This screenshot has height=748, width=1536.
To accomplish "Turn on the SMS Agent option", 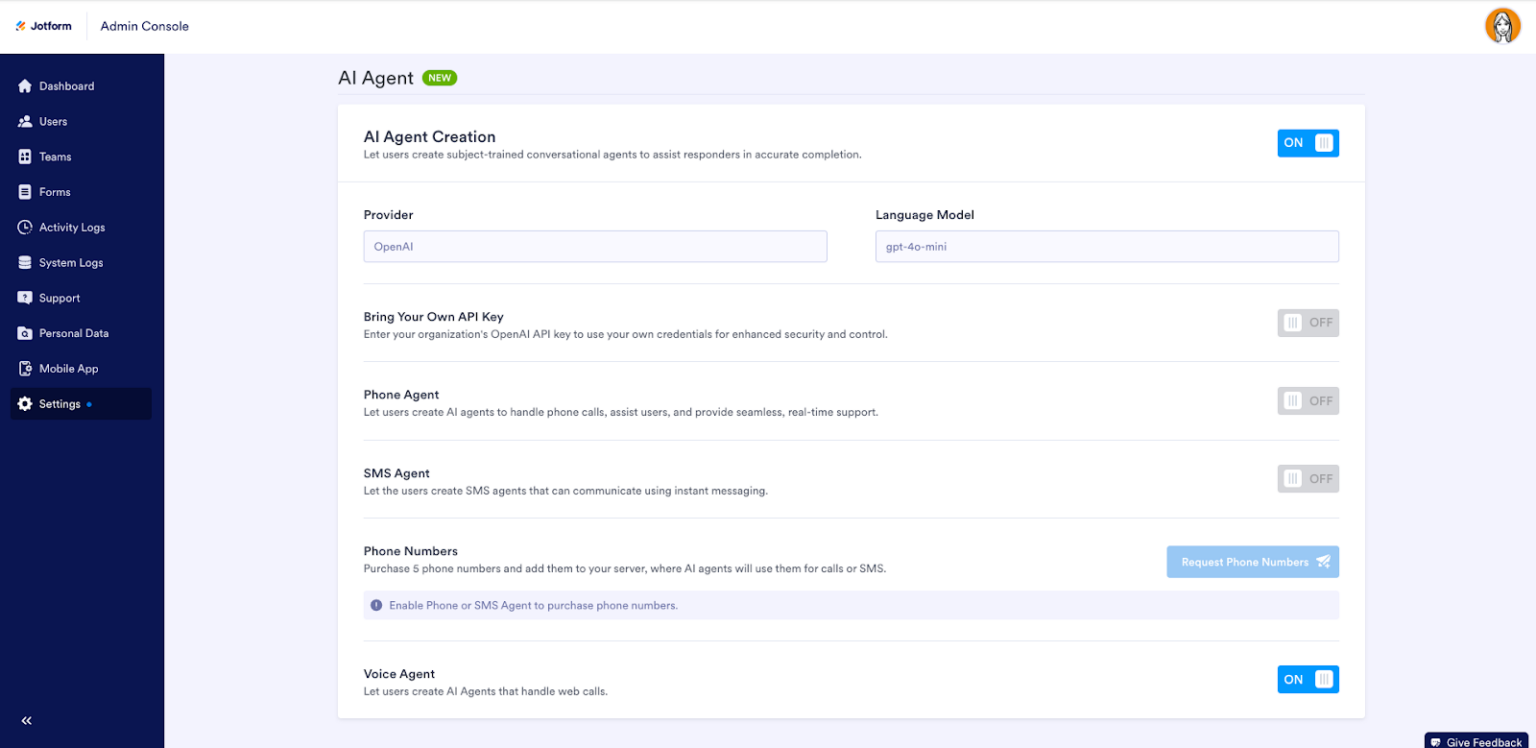I will pyautogui.click(x=1308, y=478).
